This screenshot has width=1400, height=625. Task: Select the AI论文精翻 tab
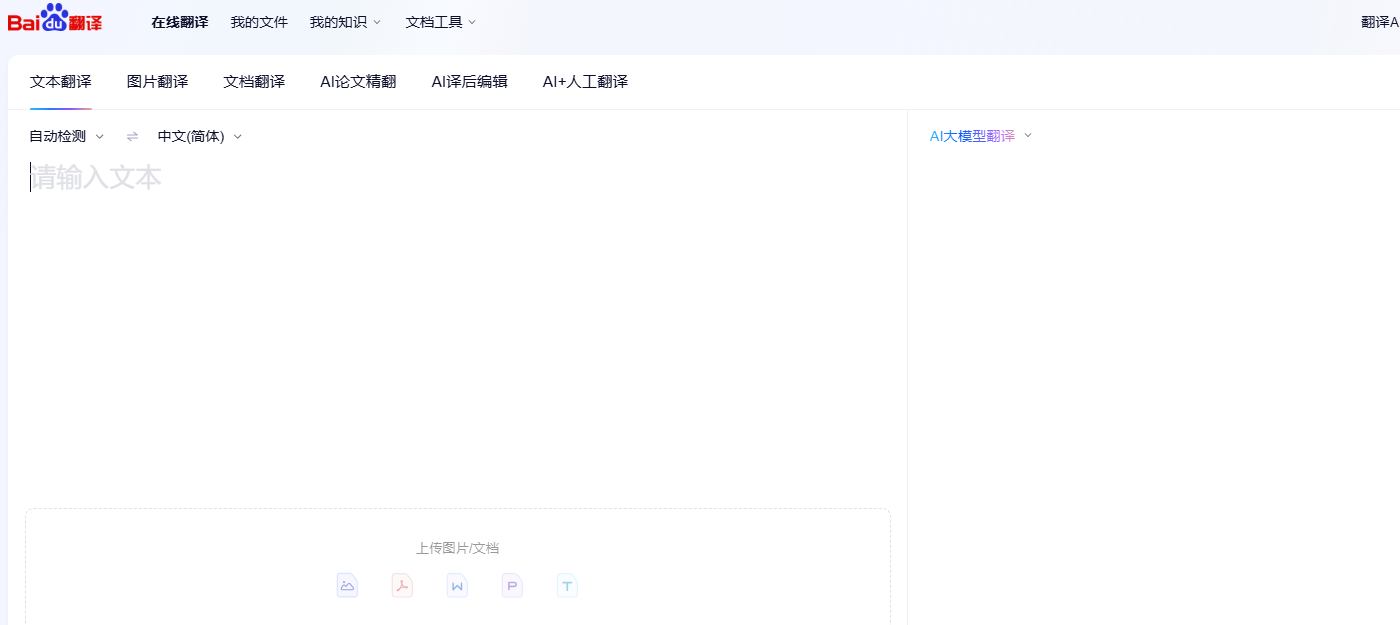358,82
